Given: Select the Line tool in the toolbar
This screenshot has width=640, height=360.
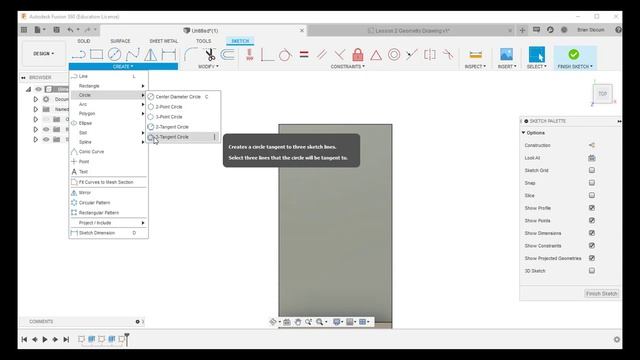Looking at the screenshot, I should click(78, 54).
